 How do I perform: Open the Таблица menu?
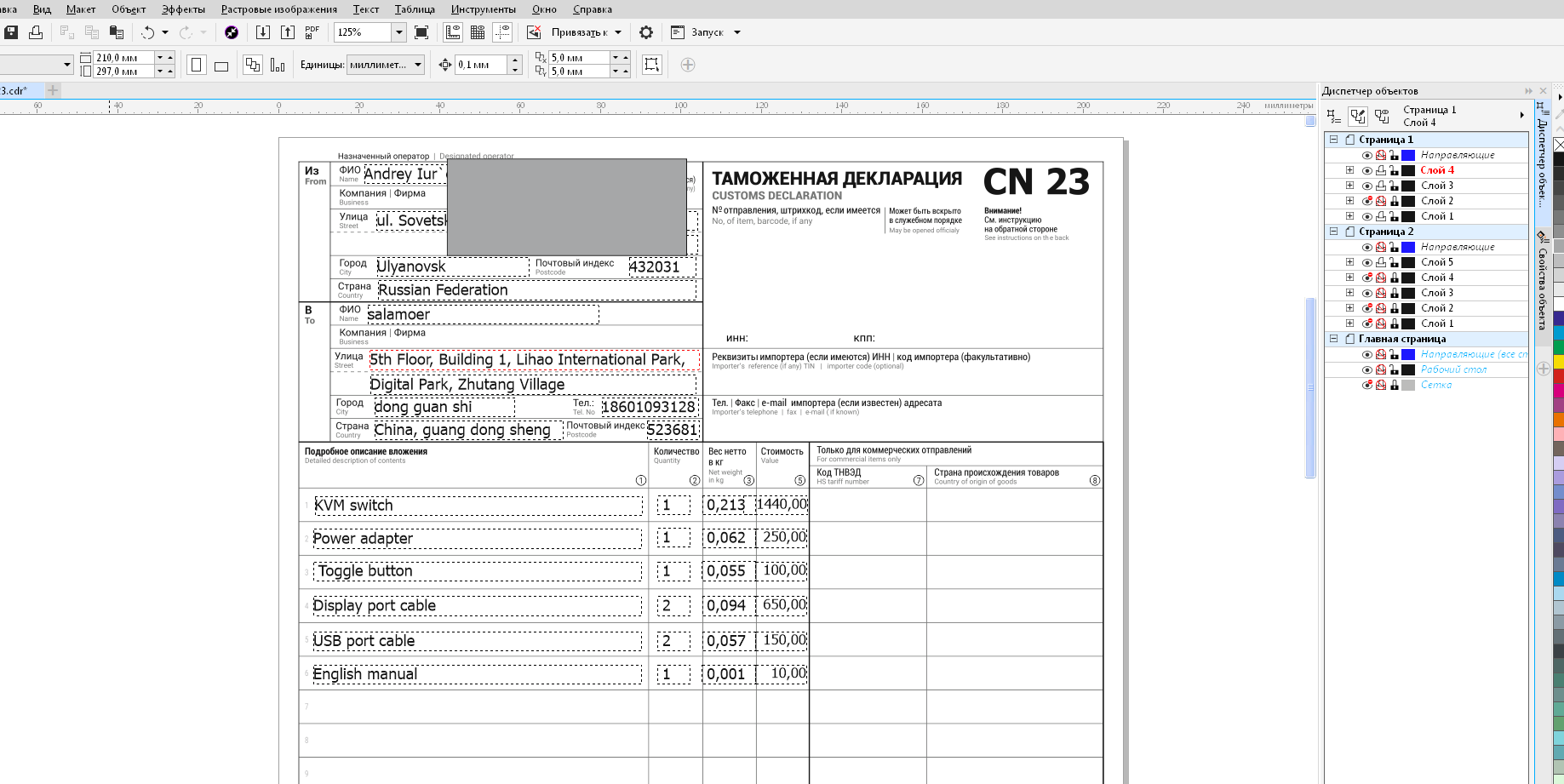(x=415, y=9)
